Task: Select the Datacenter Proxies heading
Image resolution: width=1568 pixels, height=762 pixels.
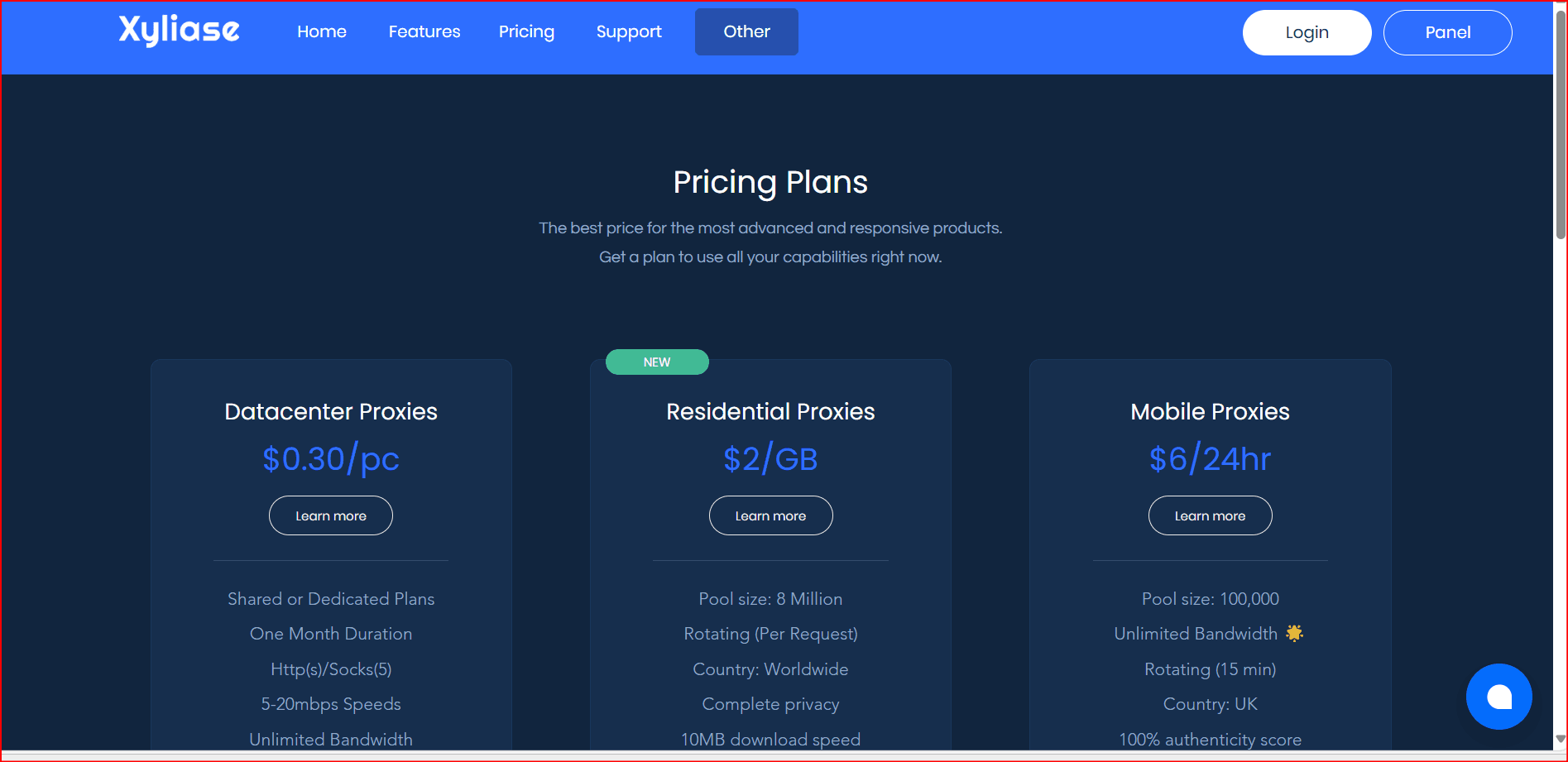Action: (331, 411)
